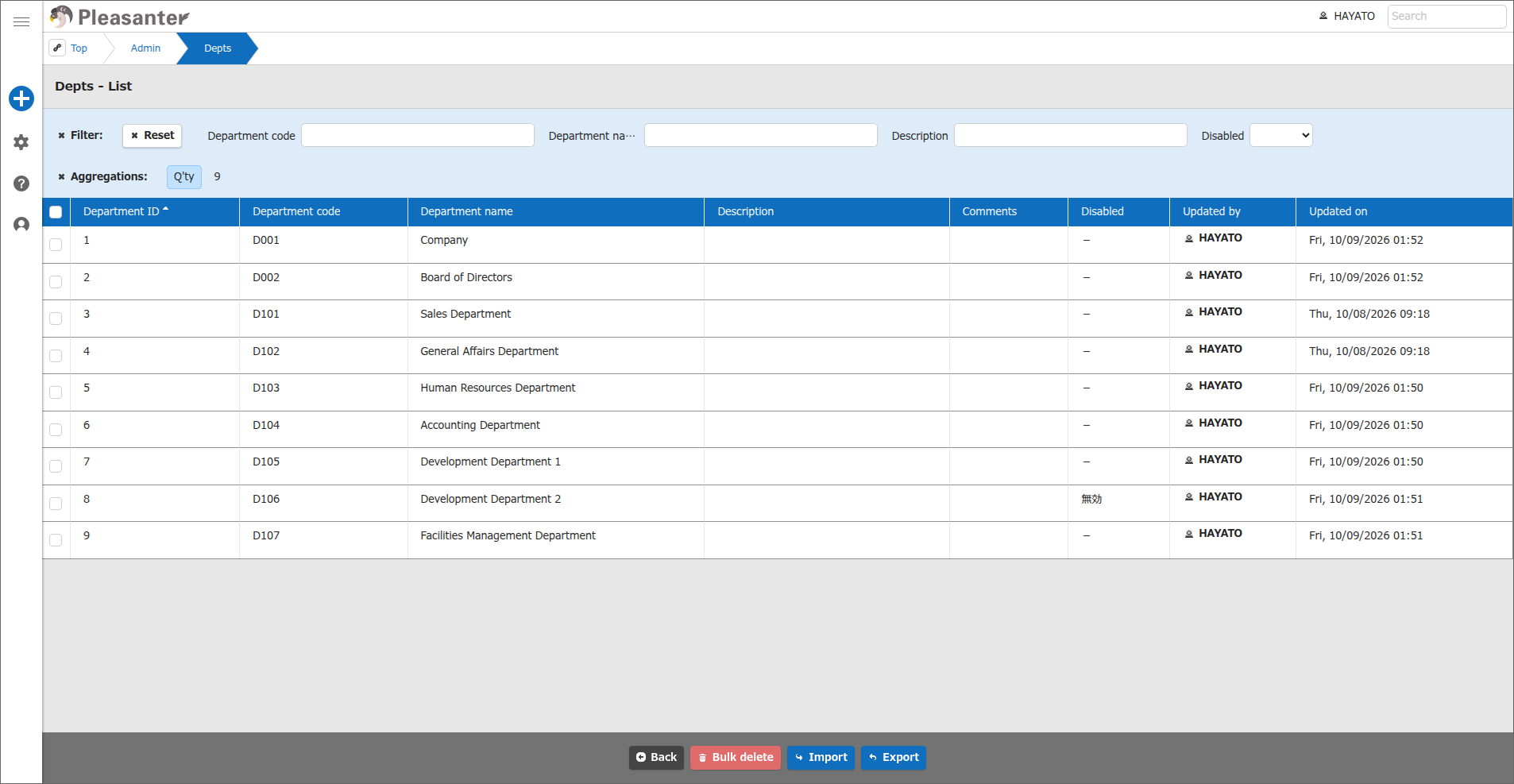
Task: Open the HAYATO user menu
Action: click(x=1346, y=16)
